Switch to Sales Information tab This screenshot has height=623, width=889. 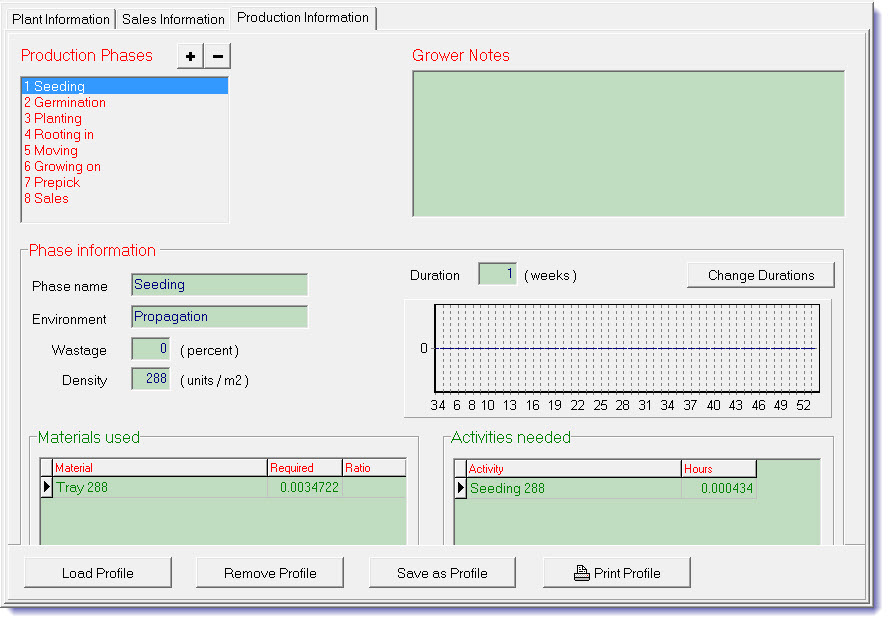point(173,19)
